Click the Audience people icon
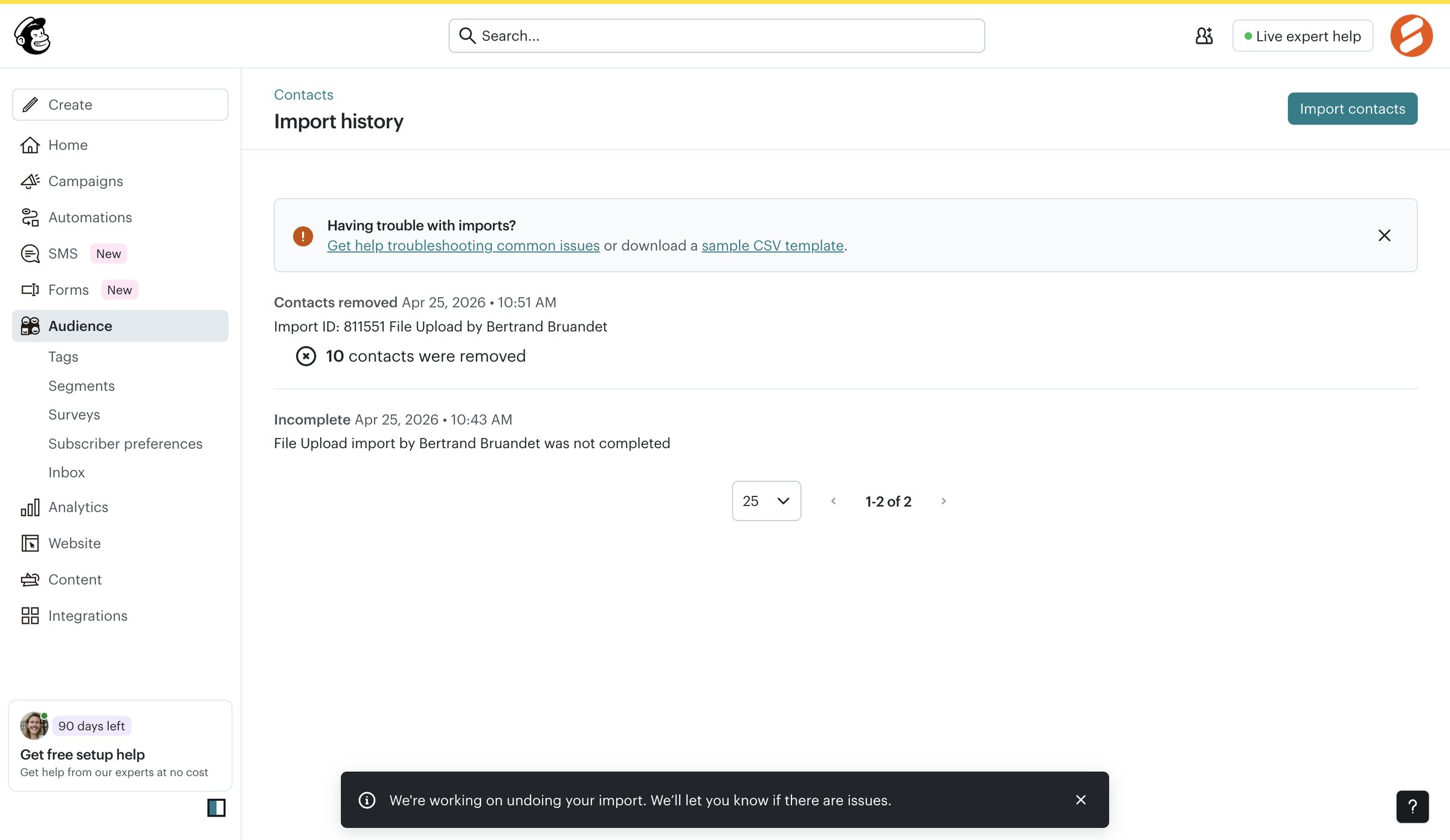 click(30, 326)
